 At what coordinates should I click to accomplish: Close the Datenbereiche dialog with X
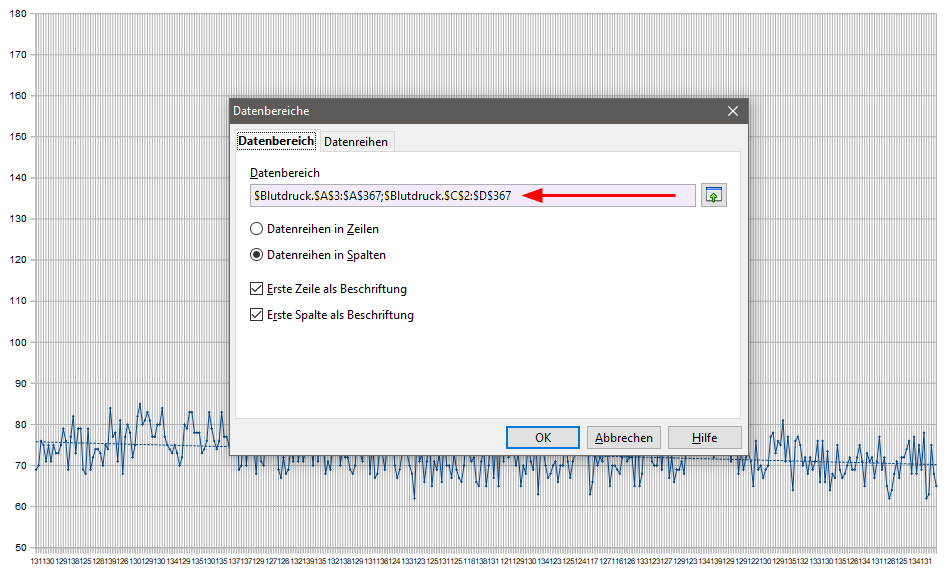(x=732, y=111)
